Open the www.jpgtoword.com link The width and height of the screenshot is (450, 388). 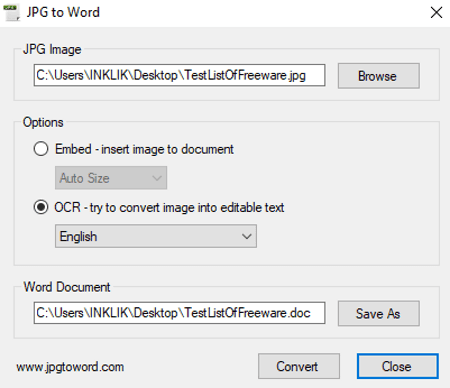[x=70, y=367]
